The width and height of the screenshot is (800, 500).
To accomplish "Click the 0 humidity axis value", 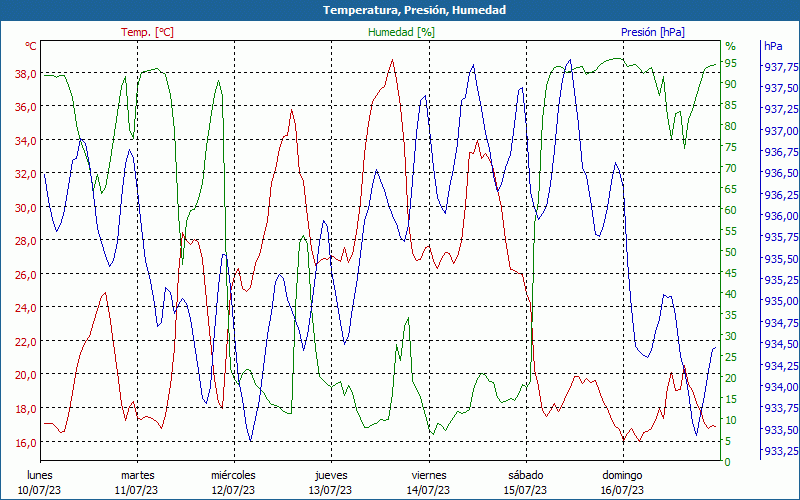I will click(728, 462).
